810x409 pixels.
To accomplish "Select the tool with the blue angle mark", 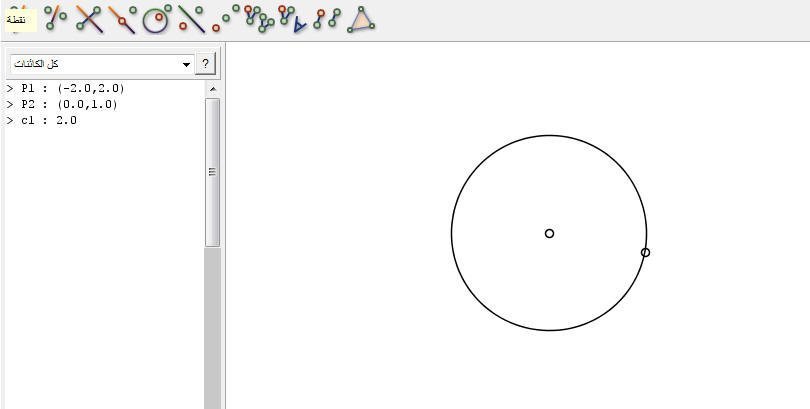I will pos(292,19).
